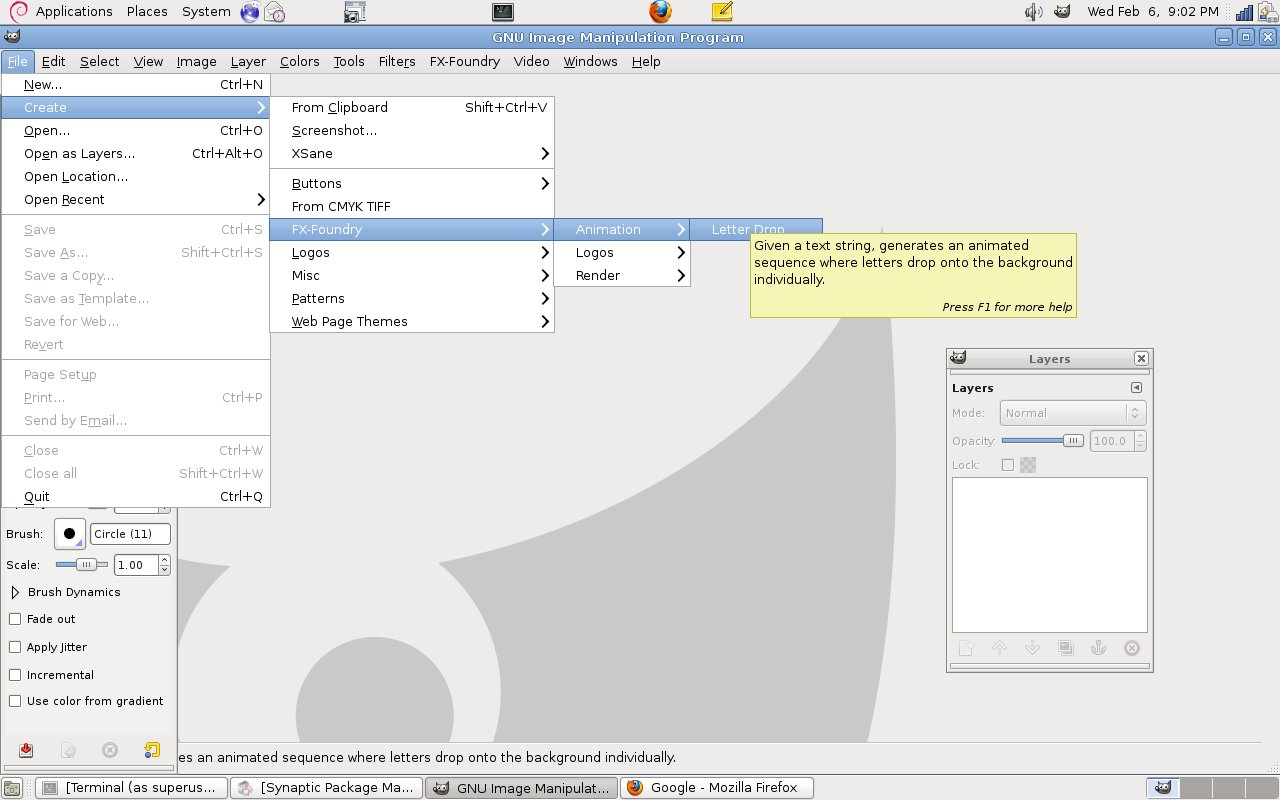The width and height of the screenshot is (1280, 800).
Task: Tick the Incremental checkbox
Action: [x=15, y=675]
